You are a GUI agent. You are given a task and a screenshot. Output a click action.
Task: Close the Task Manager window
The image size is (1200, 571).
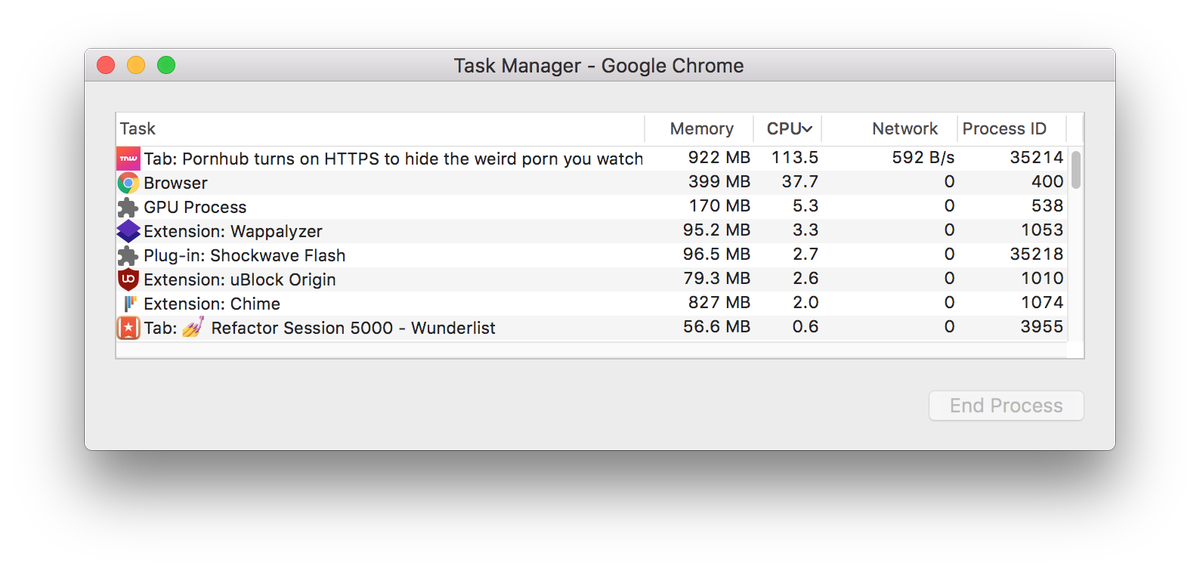105,65
